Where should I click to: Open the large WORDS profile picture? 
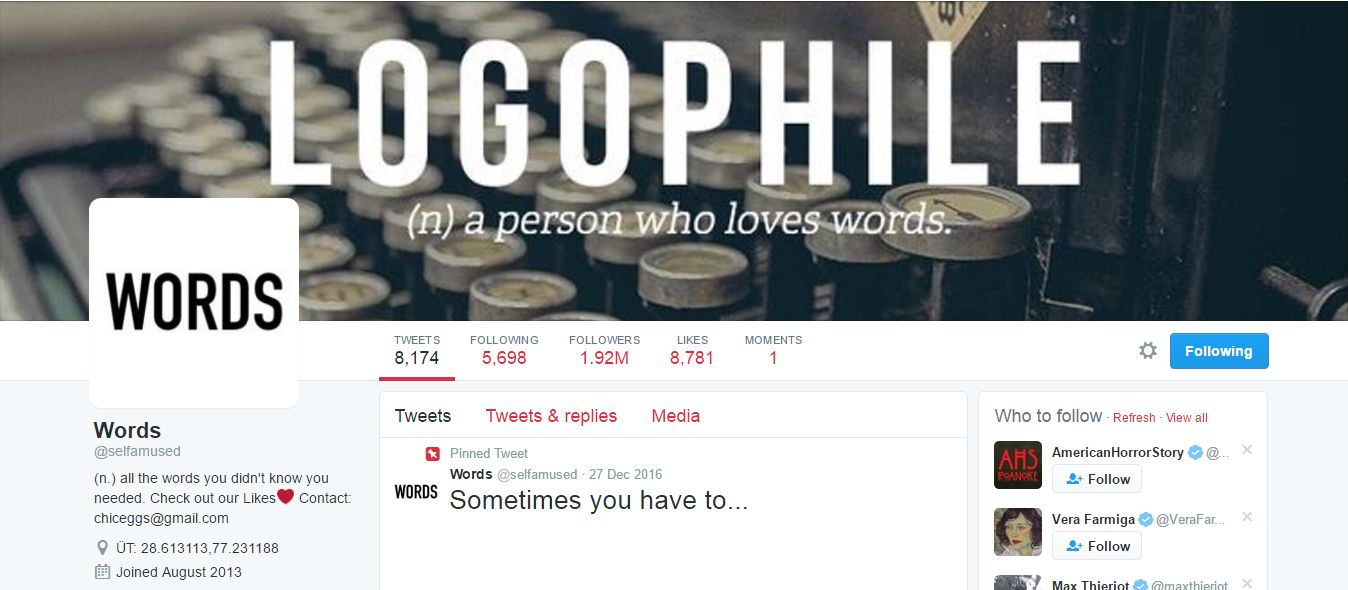tap(194, 302)
